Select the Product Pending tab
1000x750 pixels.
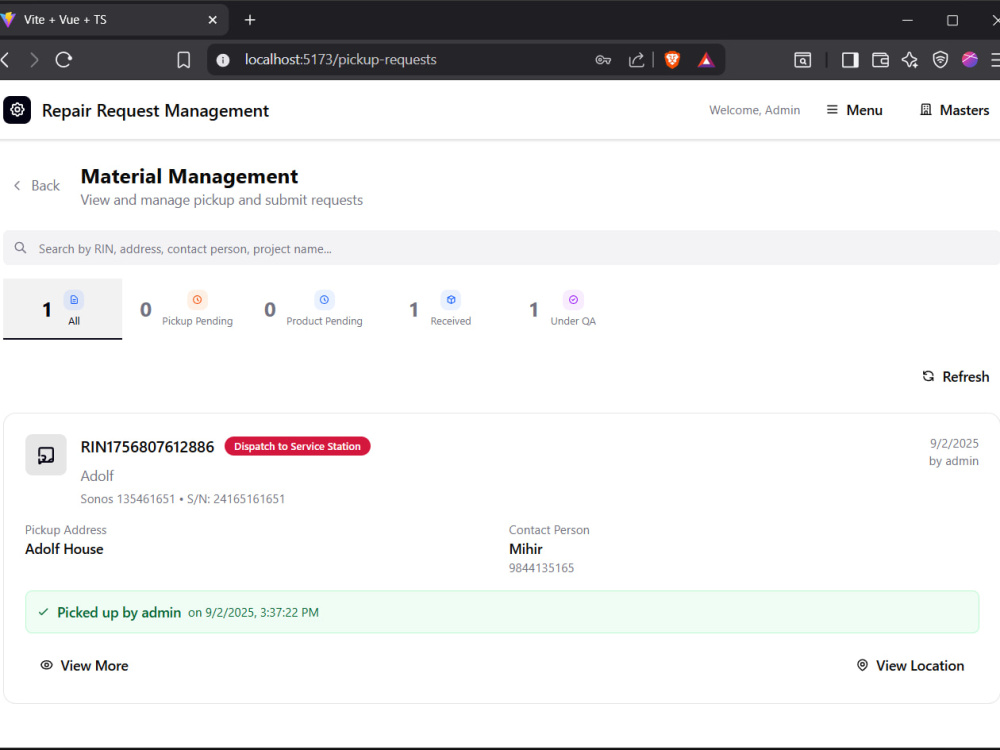point(313,309)
